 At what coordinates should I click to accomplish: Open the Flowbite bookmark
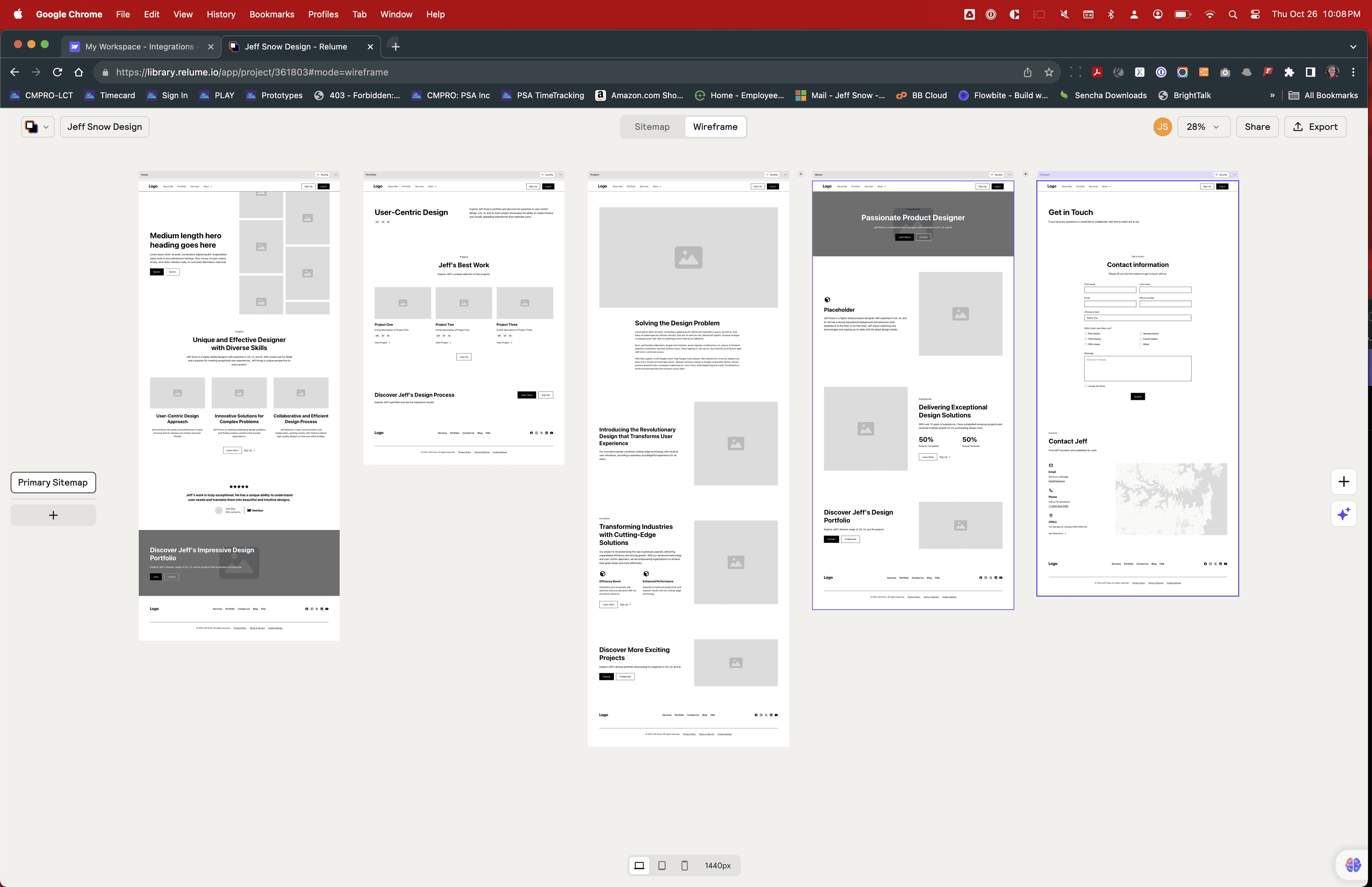1003,95
